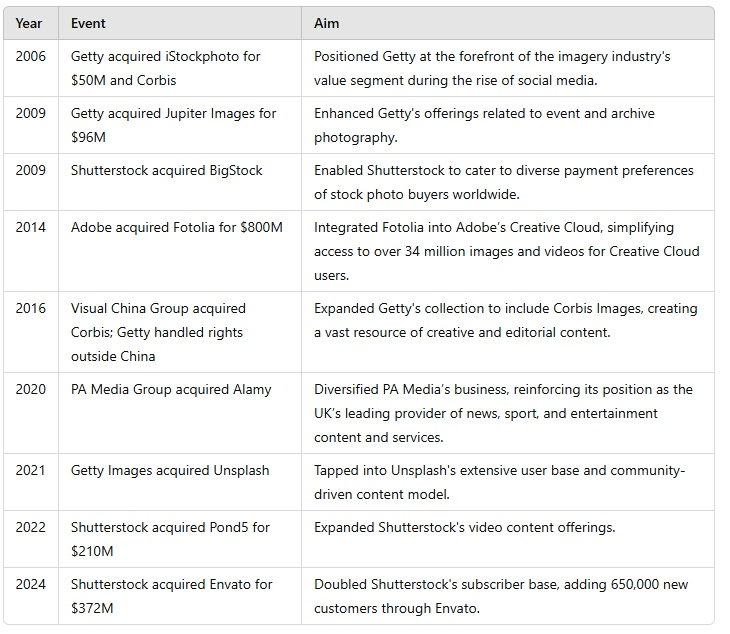730x634 pixels.
Task: Click the Adobe acquired Fotolia event cell
Action: click(x=176, y=227)
